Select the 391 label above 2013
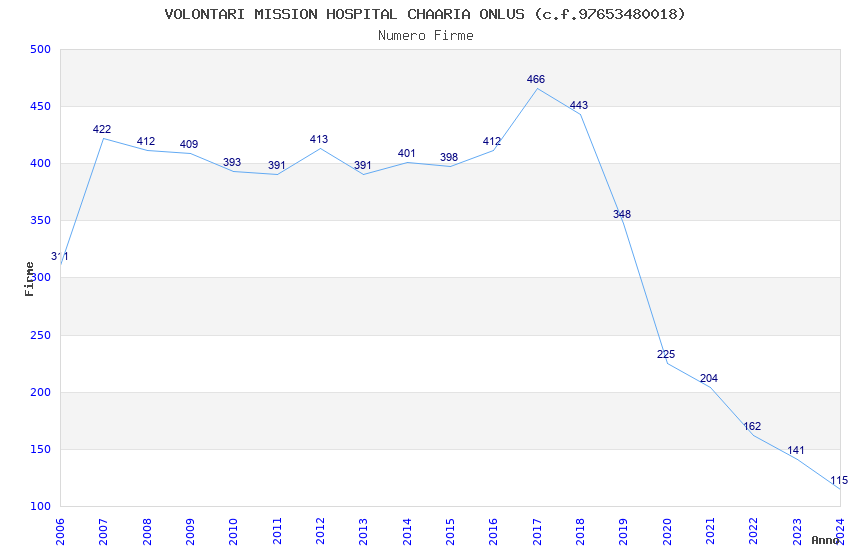The image size is (850, 550). [x=363, y=165]
